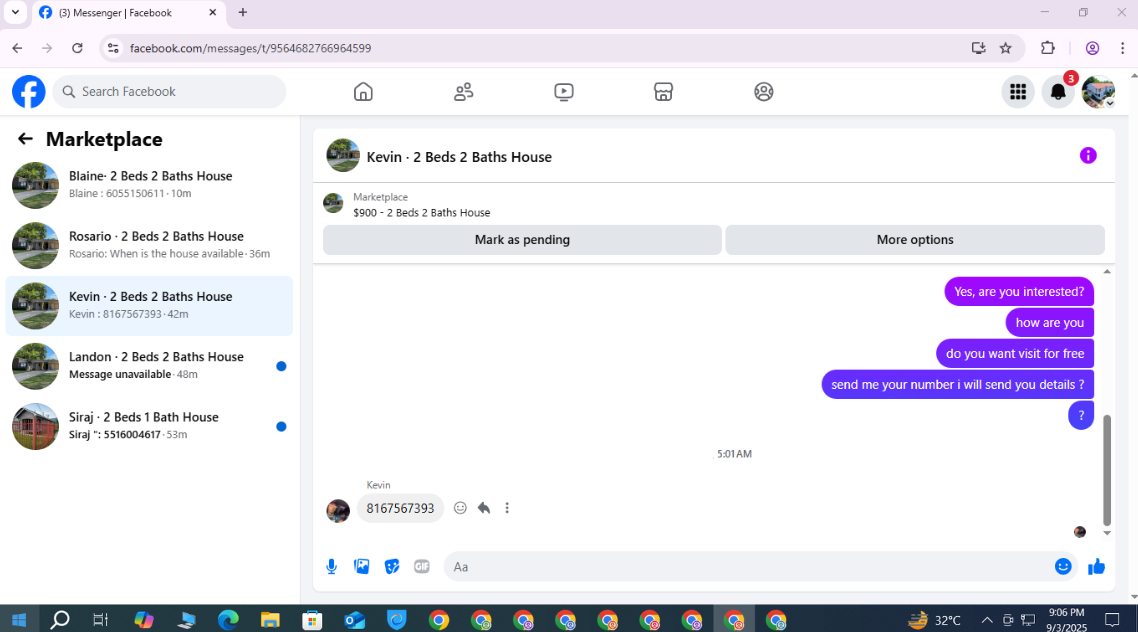Open the Friends icon in top navigation
This screenshot has width=1138, height=632.
pyautogui.click(x=464, y=91)
